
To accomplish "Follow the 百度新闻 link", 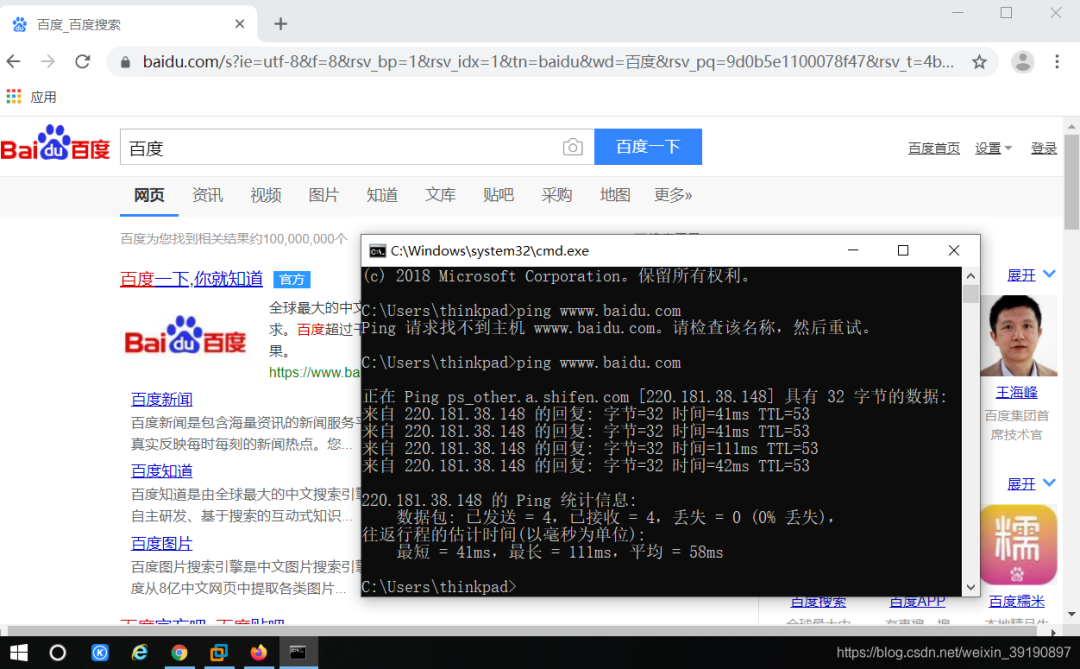I will click(161, 398).
